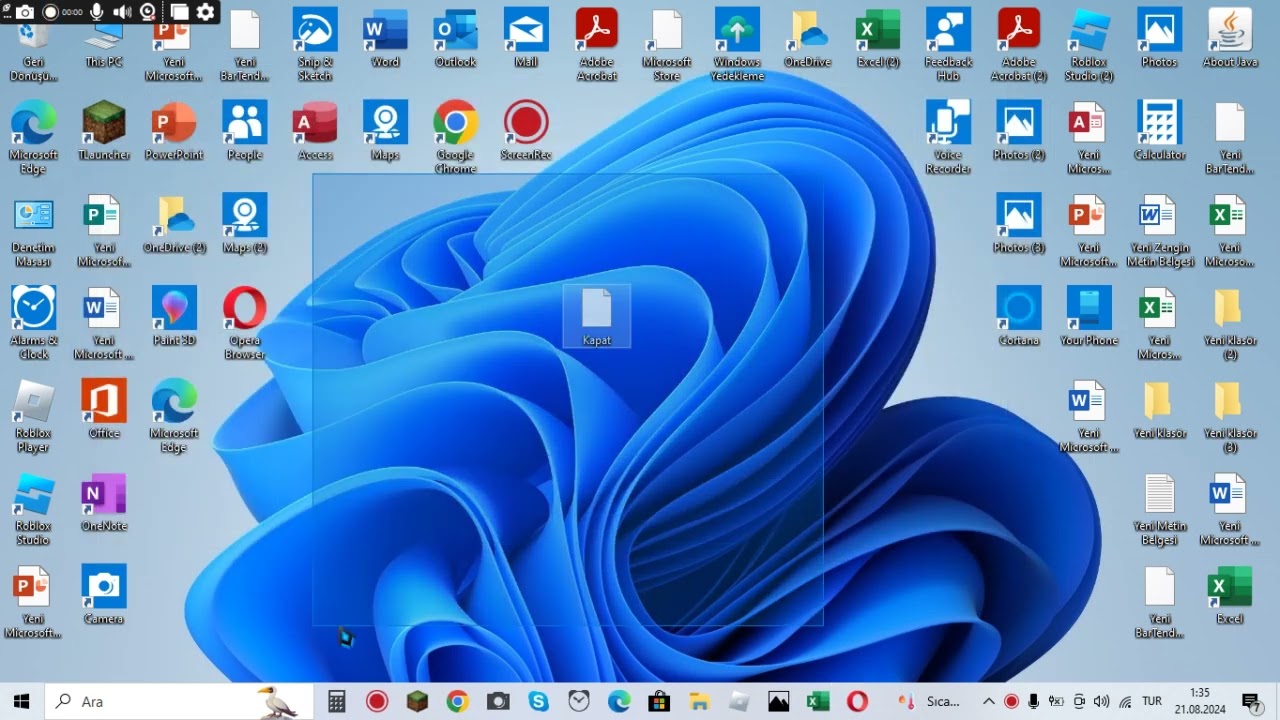Select the Kapat file on the desktop
Viewport: 1280px width, 720px height.
coord(596,317)
